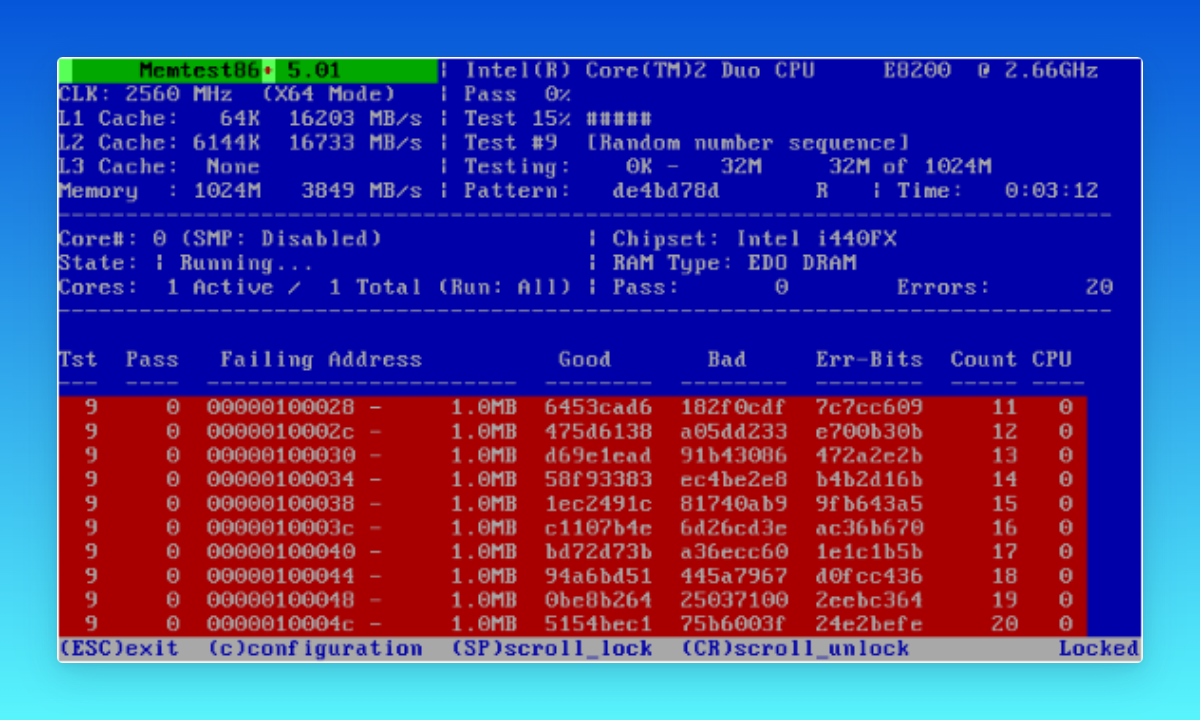1200x720 pixels.
Task: Click the Cores 1 Active / 1 Total line
Action: 315,287
